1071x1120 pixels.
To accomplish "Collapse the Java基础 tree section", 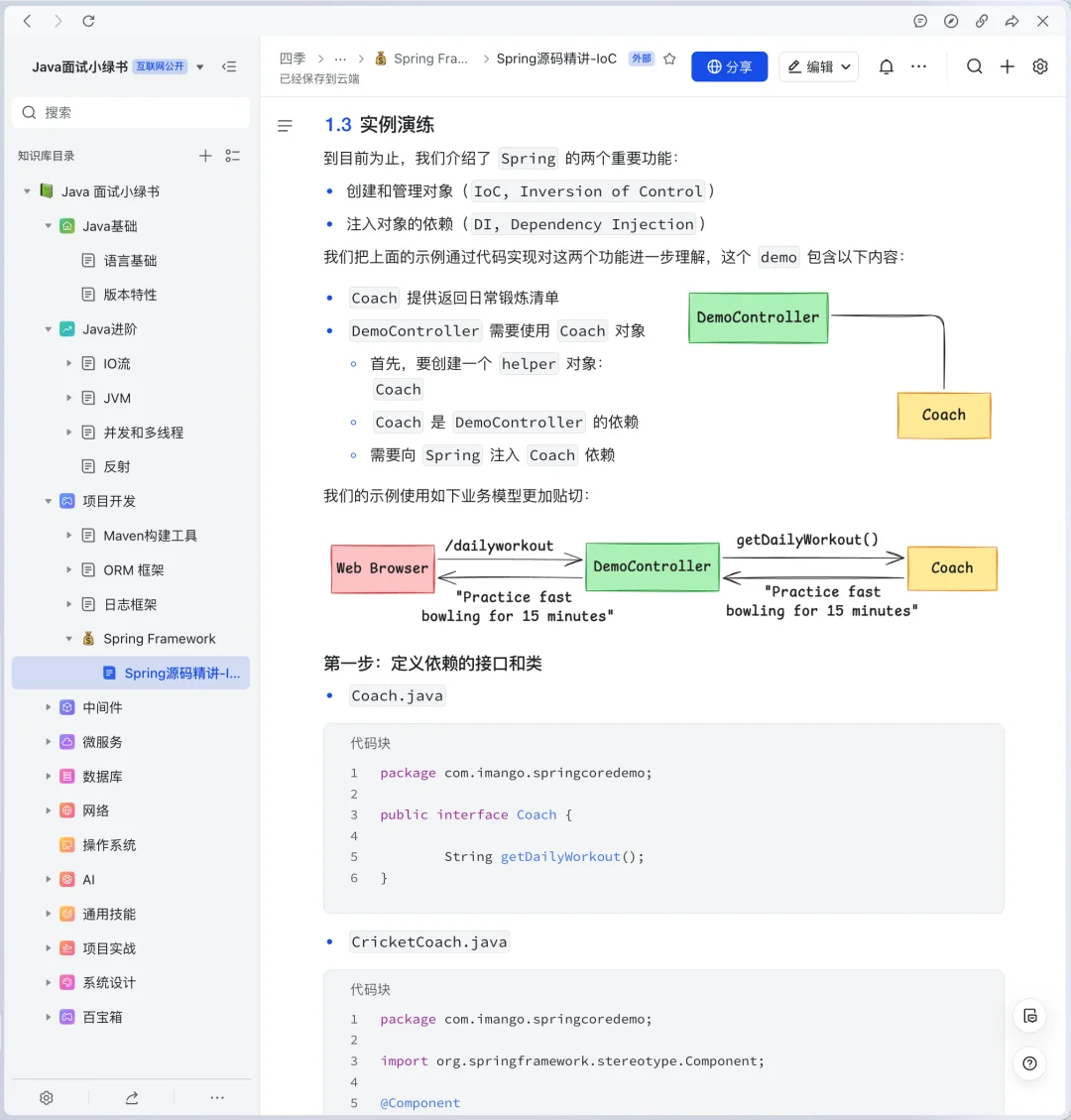I will coord(48,226).
